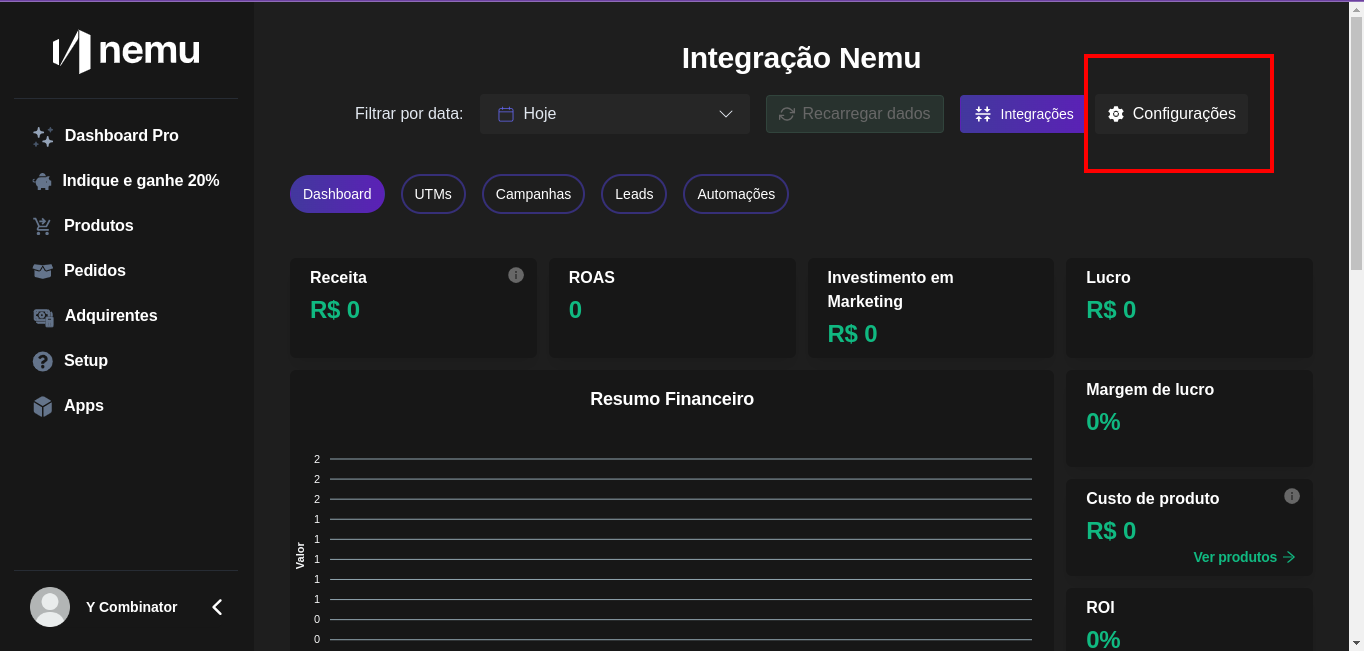Switch to the Leads tab
The height and width of the screenshot is (651, 1364).
click(x=634, y=194)
